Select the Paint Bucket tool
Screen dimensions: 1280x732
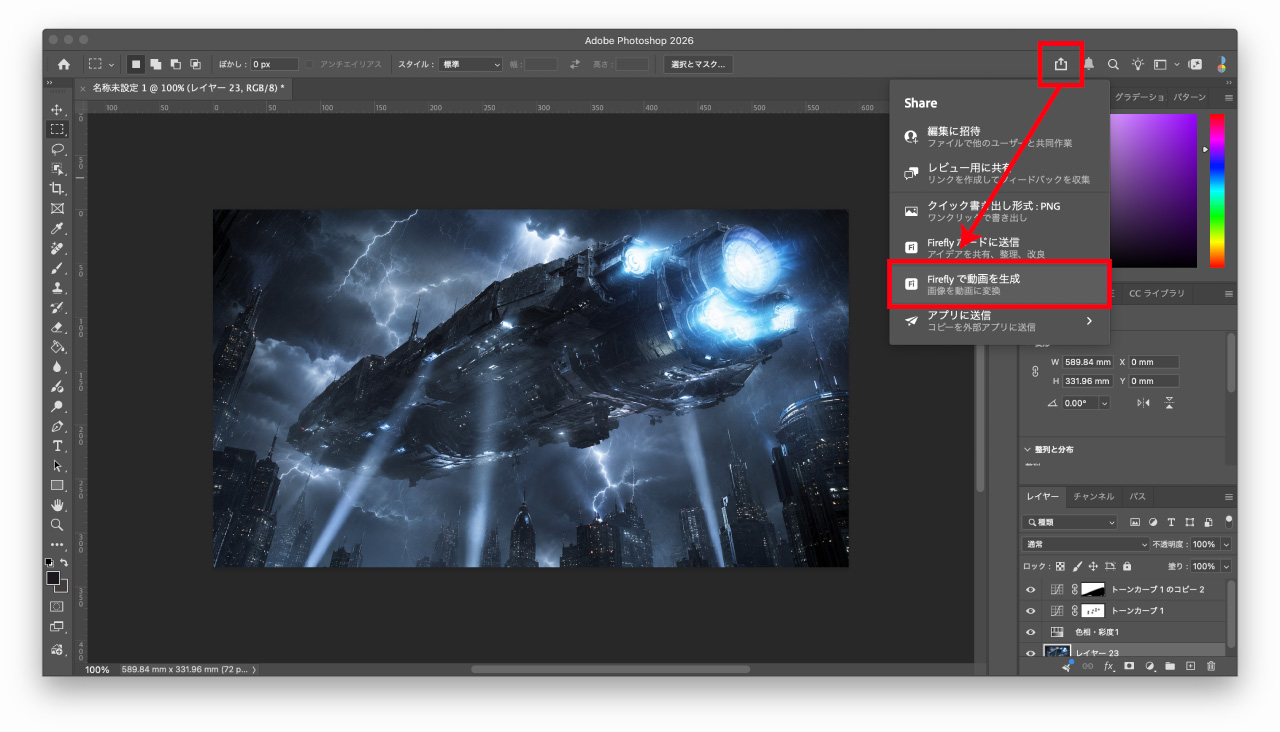[57, 347]
